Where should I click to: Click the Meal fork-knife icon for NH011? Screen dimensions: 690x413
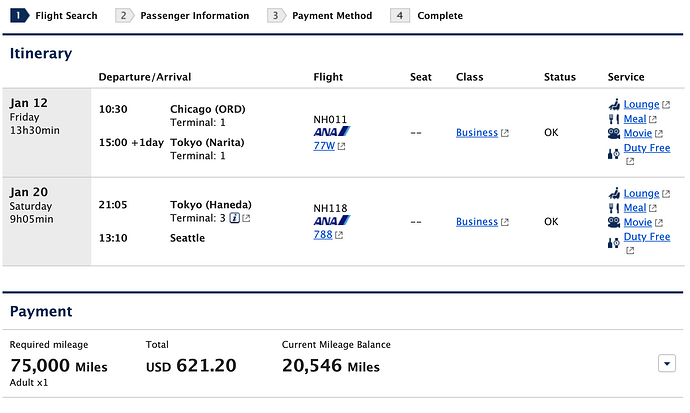point(614,119)
